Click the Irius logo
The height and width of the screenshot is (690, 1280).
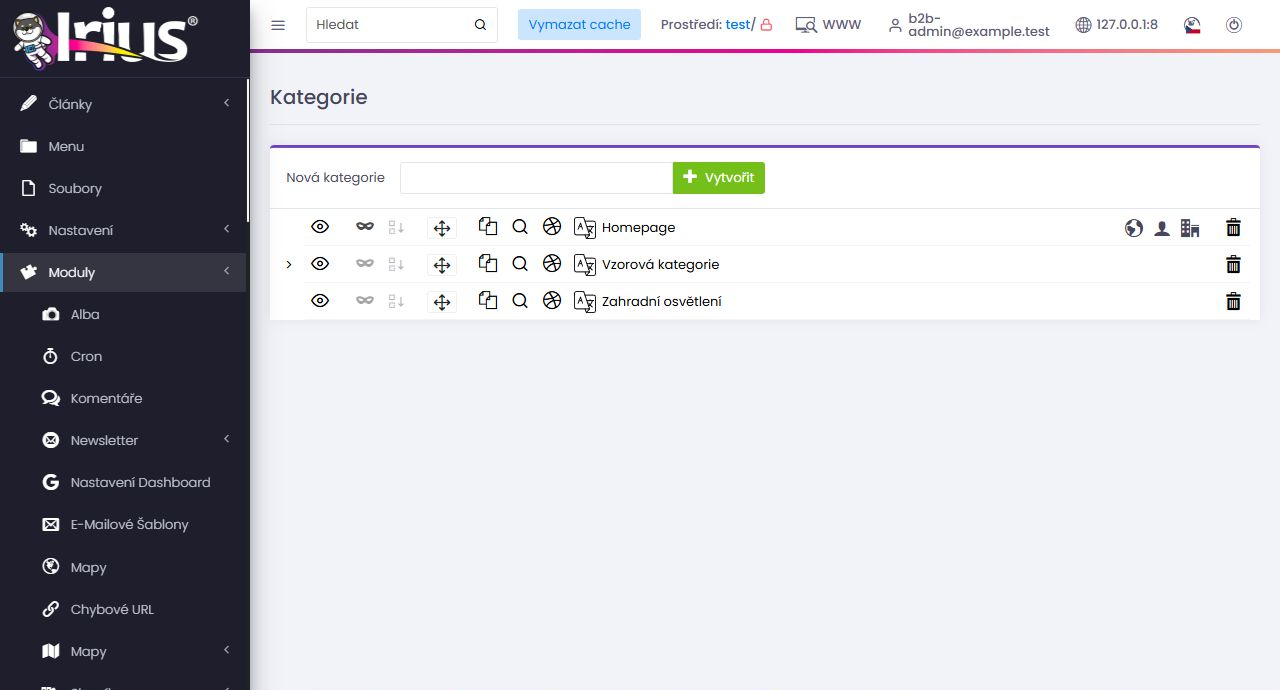(105, 39)
